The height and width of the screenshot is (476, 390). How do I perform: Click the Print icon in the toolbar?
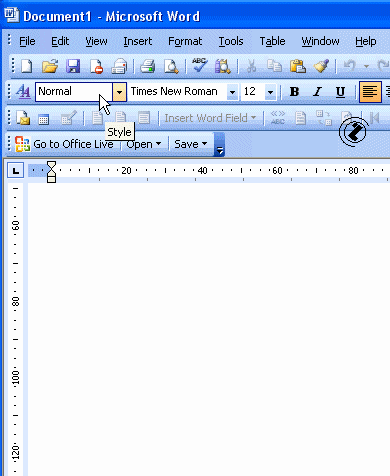pyautogui.click(x=147, y=66)
